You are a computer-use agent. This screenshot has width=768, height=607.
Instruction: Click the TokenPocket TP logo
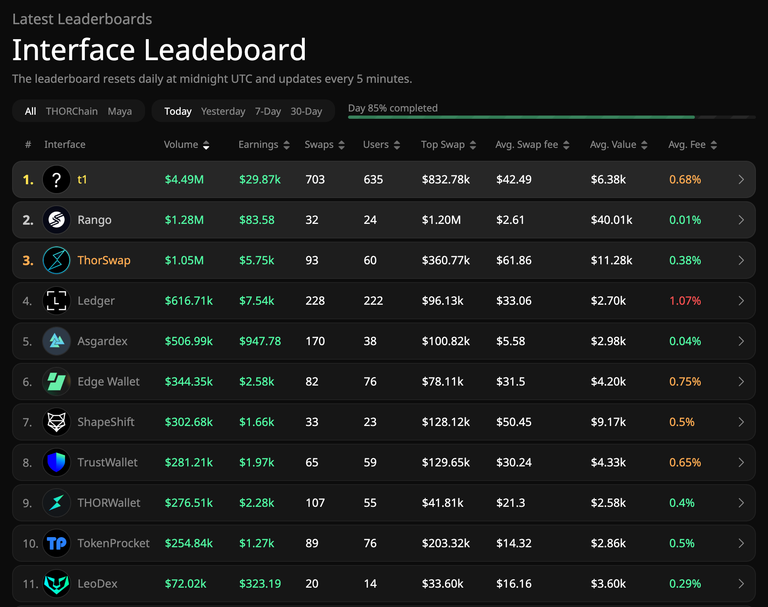56,543
